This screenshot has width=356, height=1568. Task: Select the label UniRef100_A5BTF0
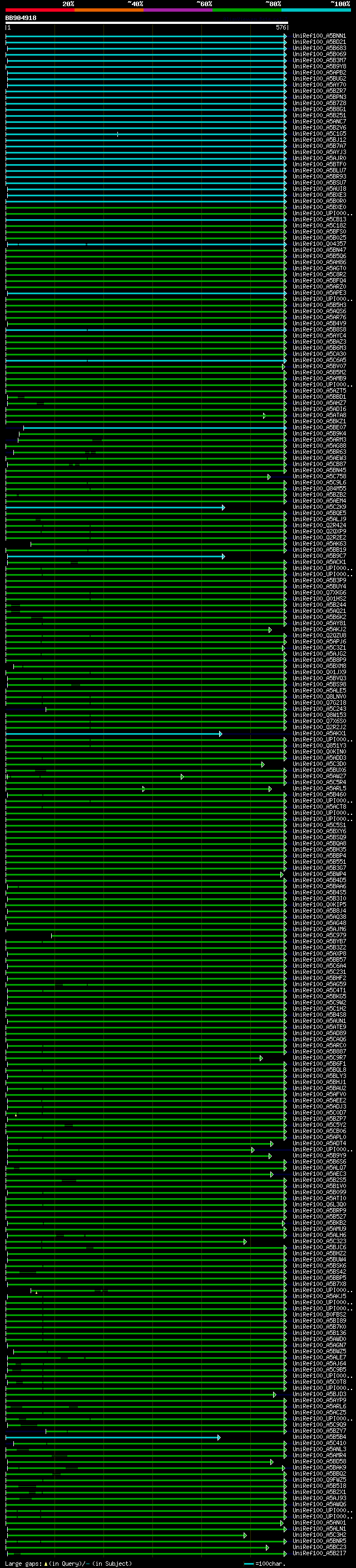(x=319, y=164)
